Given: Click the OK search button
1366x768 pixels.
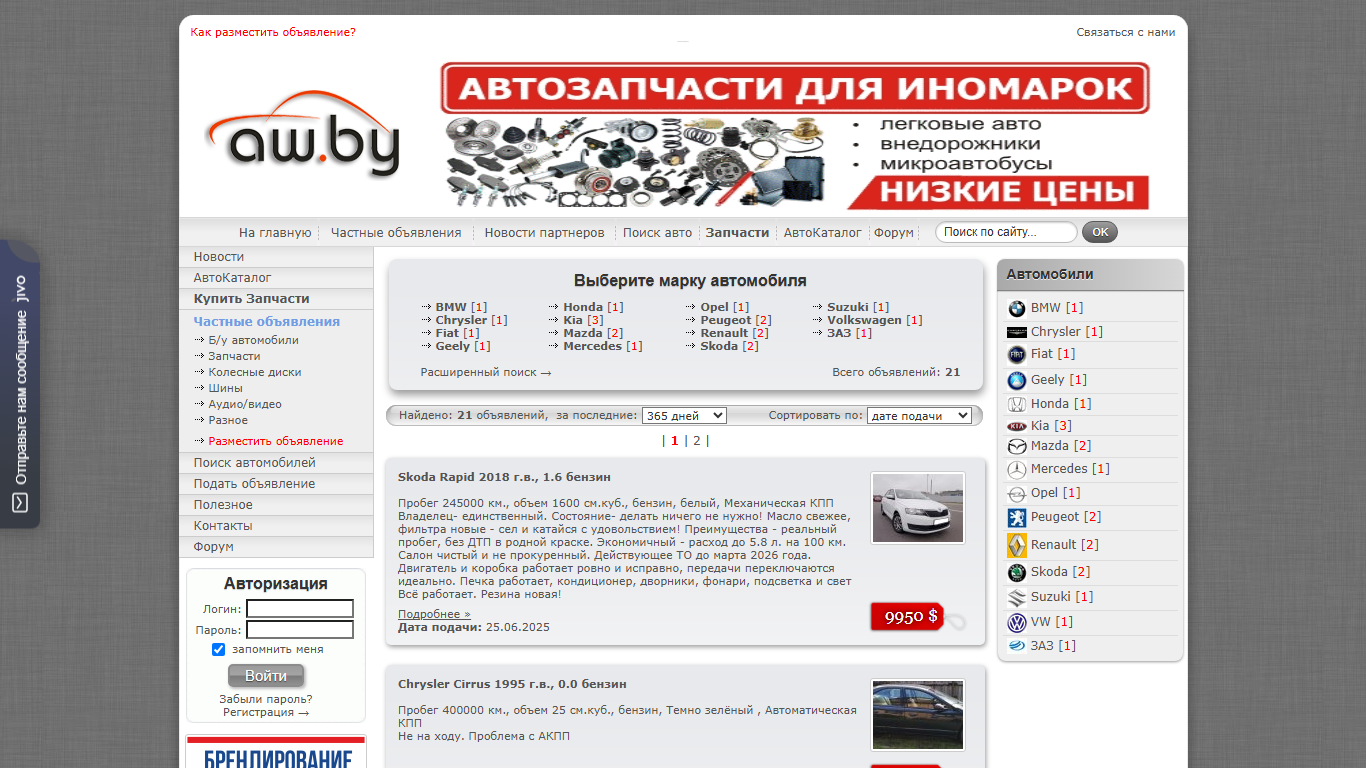Looking at the screenshot, I should 1100,232.
